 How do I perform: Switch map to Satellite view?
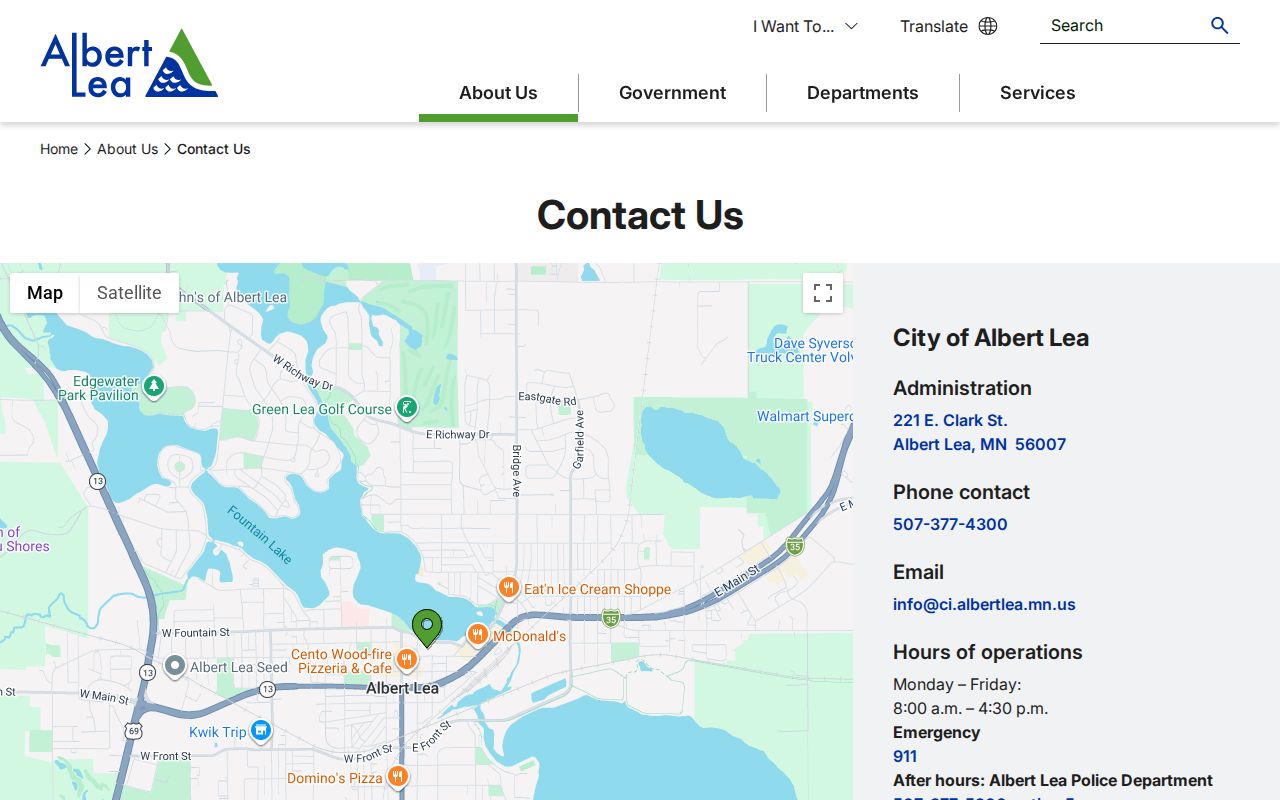129,293
